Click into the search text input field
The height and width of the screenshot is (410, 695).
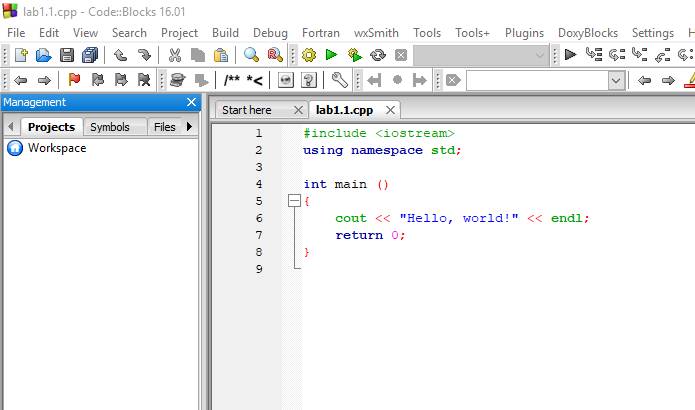(x=537, y=81)
